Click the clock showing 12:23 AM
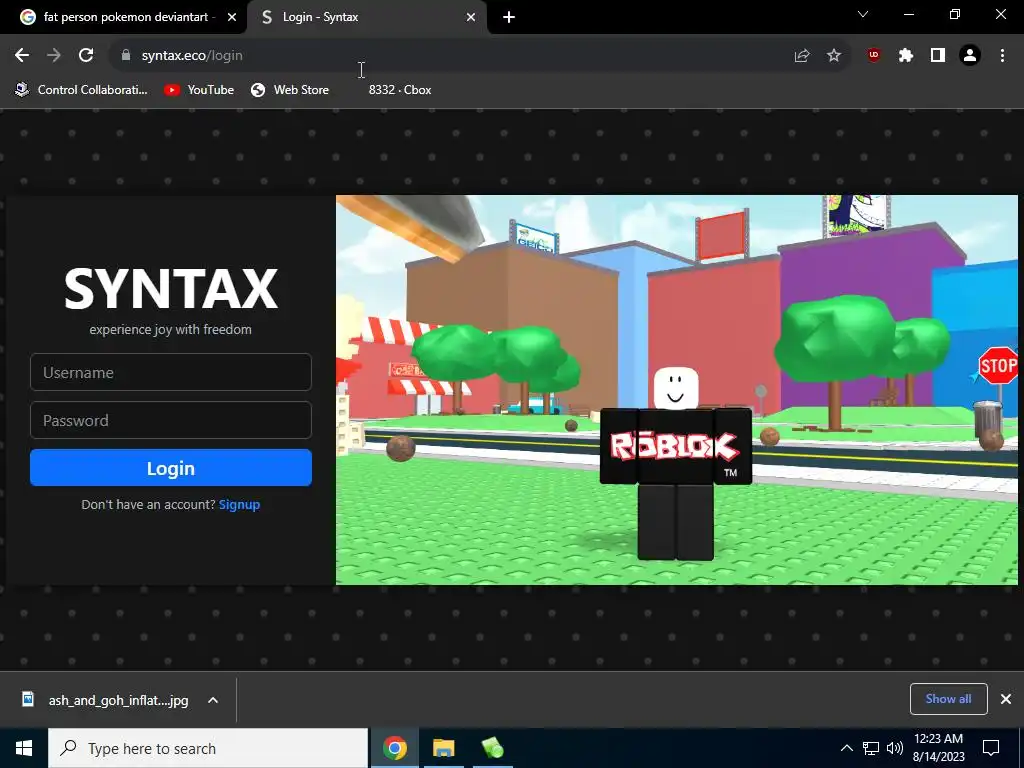Image resolution: width=1024 pixels, height=768 pixels. click(938, 748)
